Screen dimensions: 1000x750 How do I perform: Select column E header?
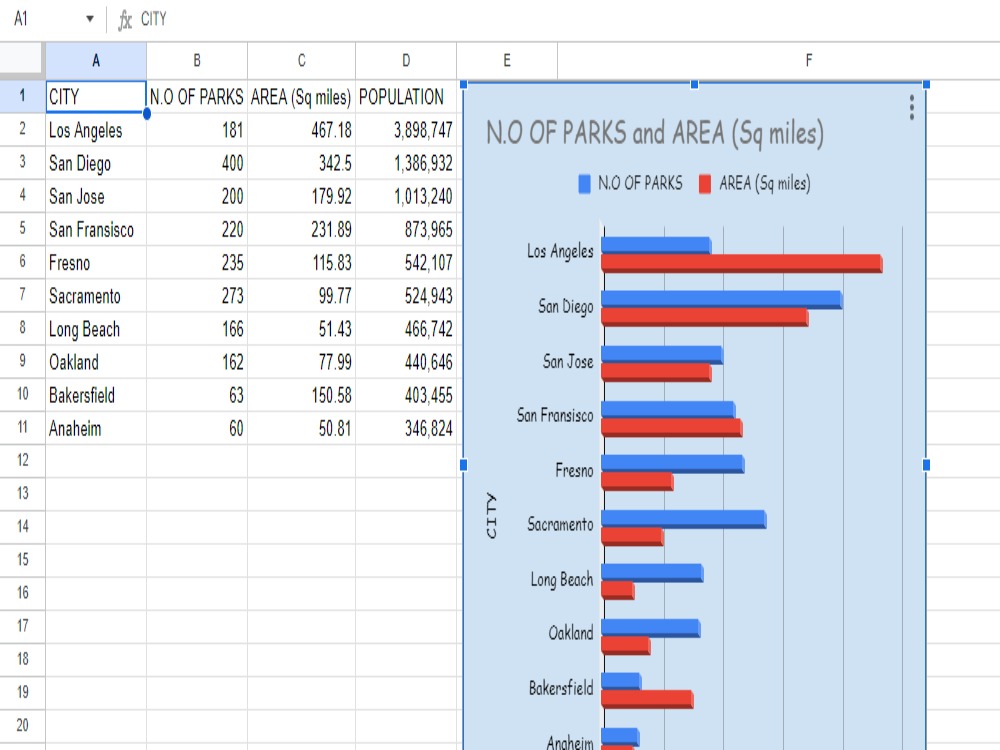click(x=507, y=61)
